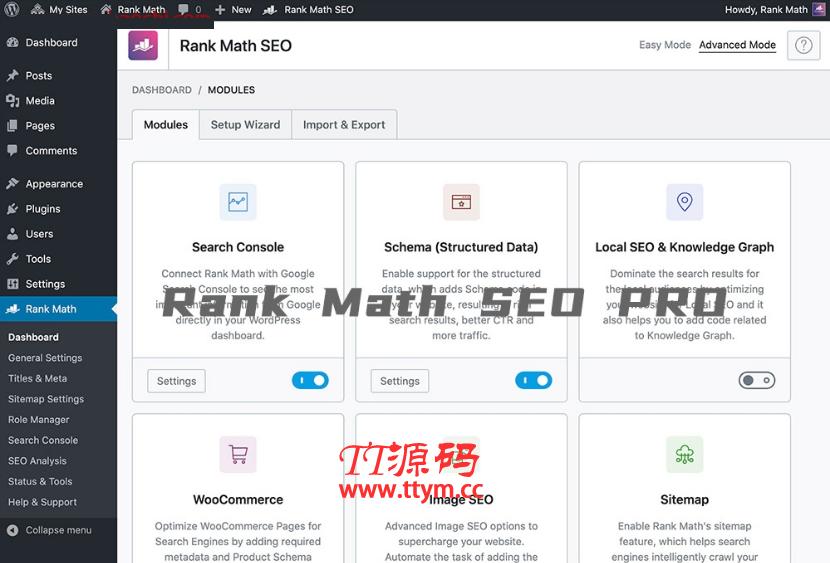This screenshot has width=830, height=563.
Task: Click the Posts pin icon
Action: 13,76
